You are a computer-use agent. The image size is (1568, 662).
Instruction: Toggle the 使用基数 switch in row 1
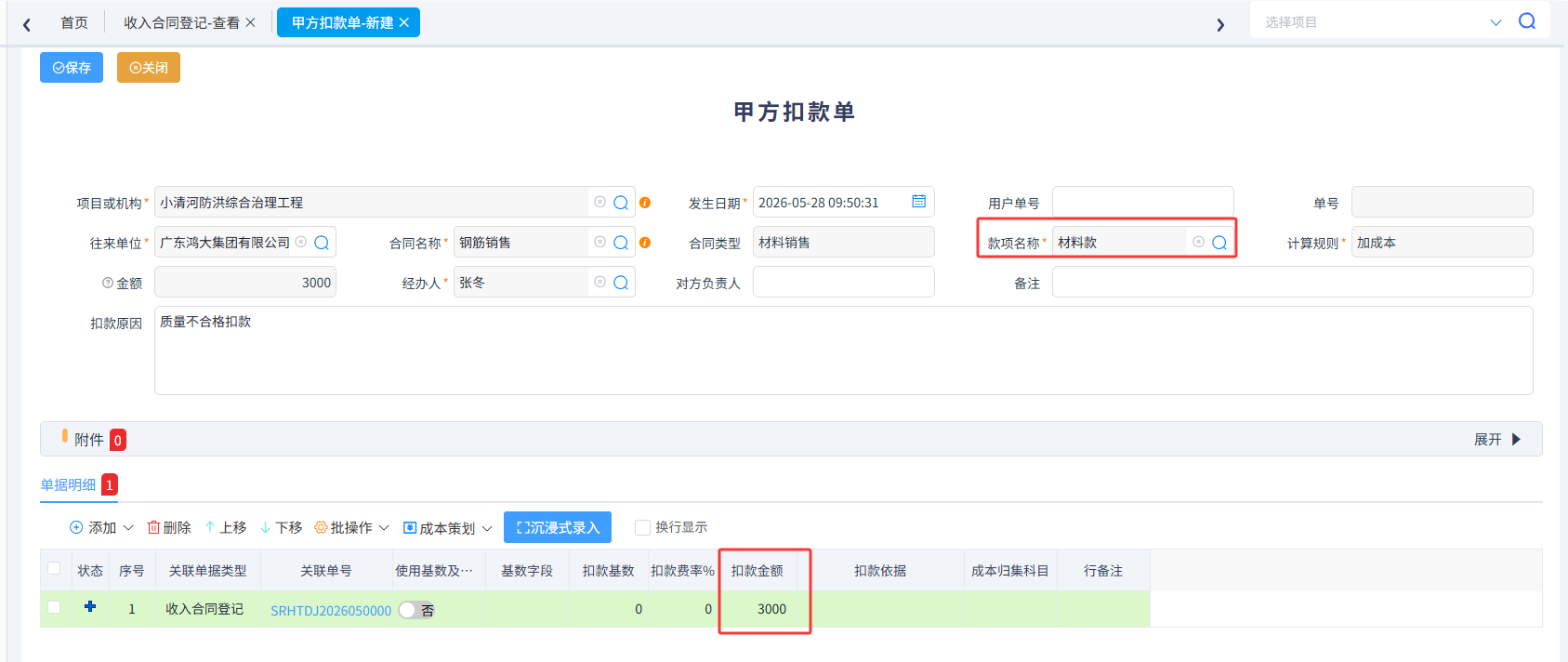pos(416,610)
